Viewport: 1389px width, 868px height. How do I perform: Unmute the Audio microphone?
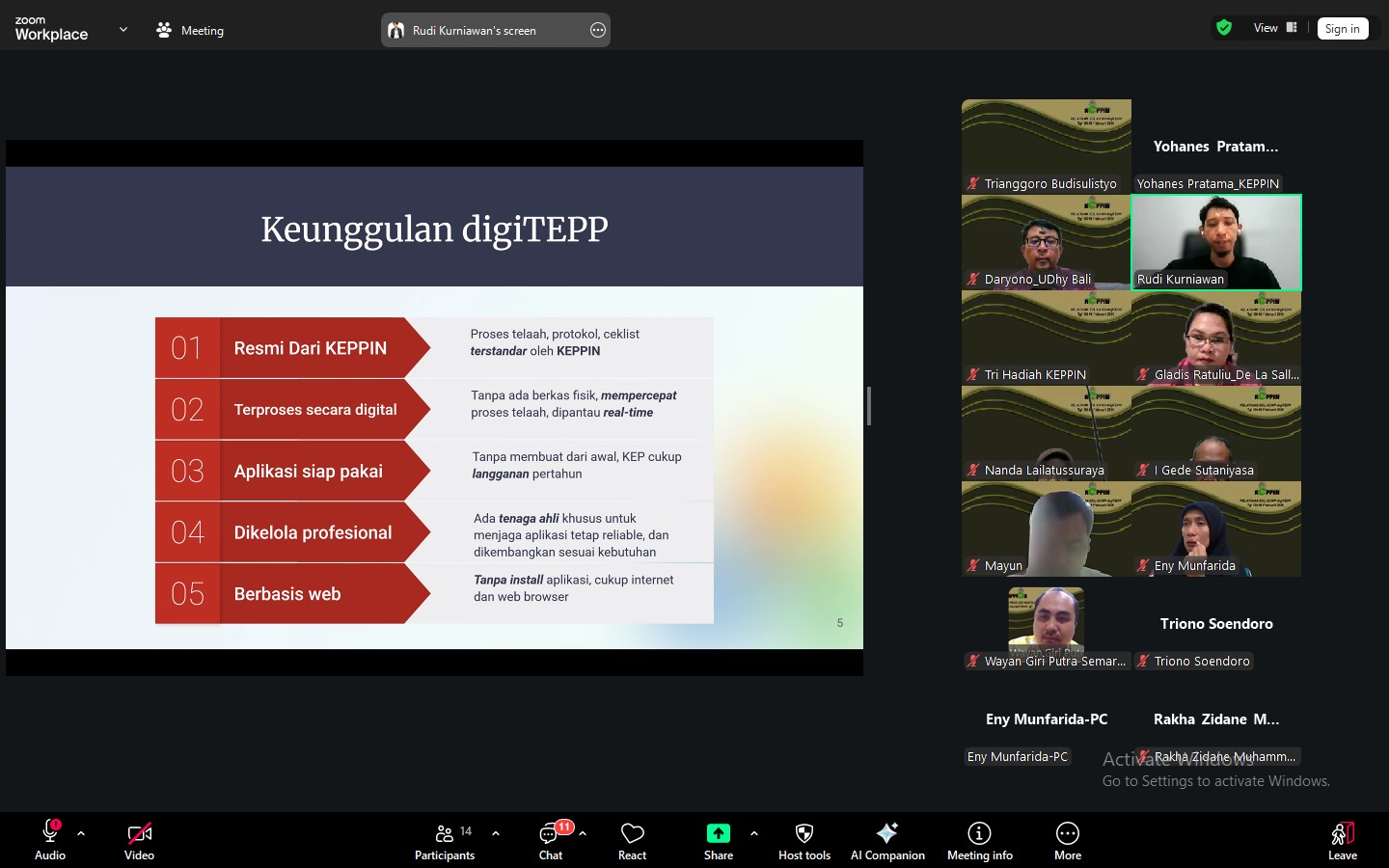pyautogui.click(x=50, y=833)
